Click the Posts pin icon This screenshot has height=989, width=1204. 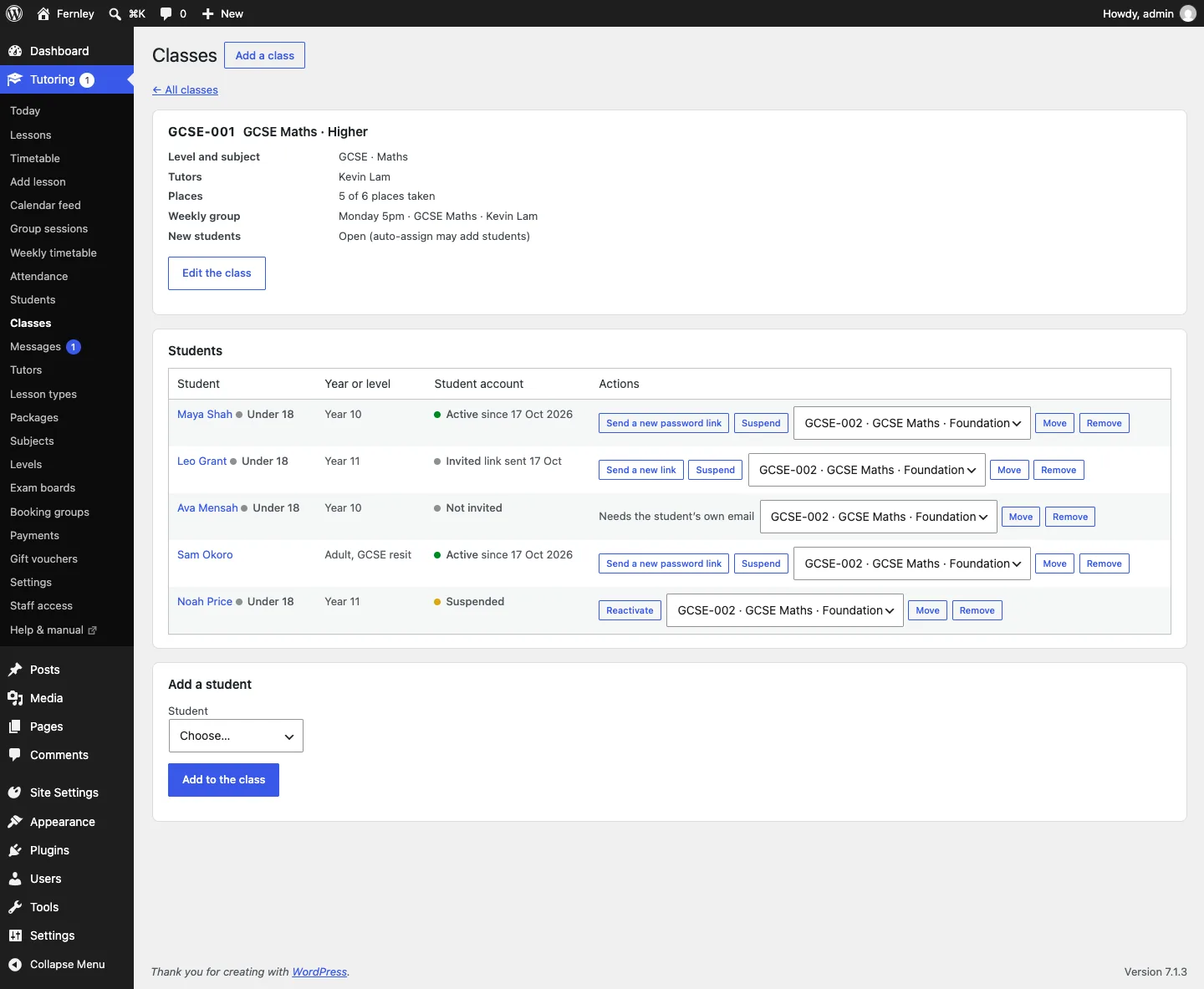[15, 670]
